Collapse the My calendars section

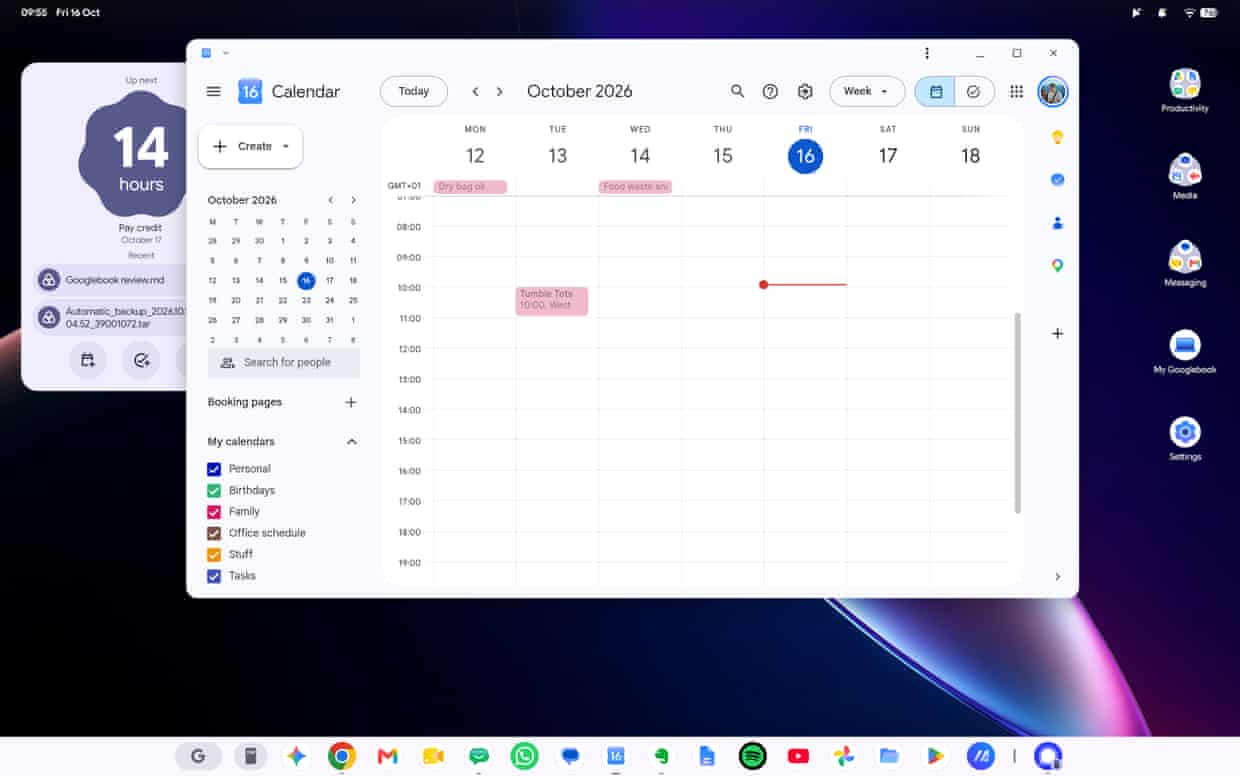(x=351, y=441)
